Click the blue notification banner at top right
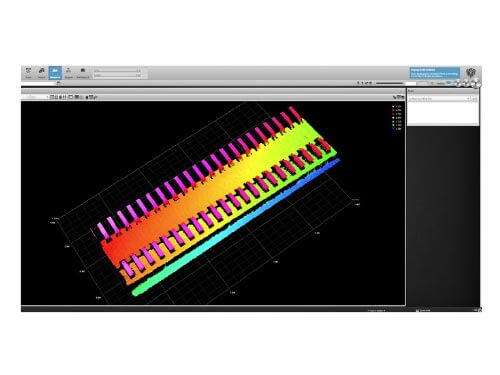The image size is (500, 375). 435,73
